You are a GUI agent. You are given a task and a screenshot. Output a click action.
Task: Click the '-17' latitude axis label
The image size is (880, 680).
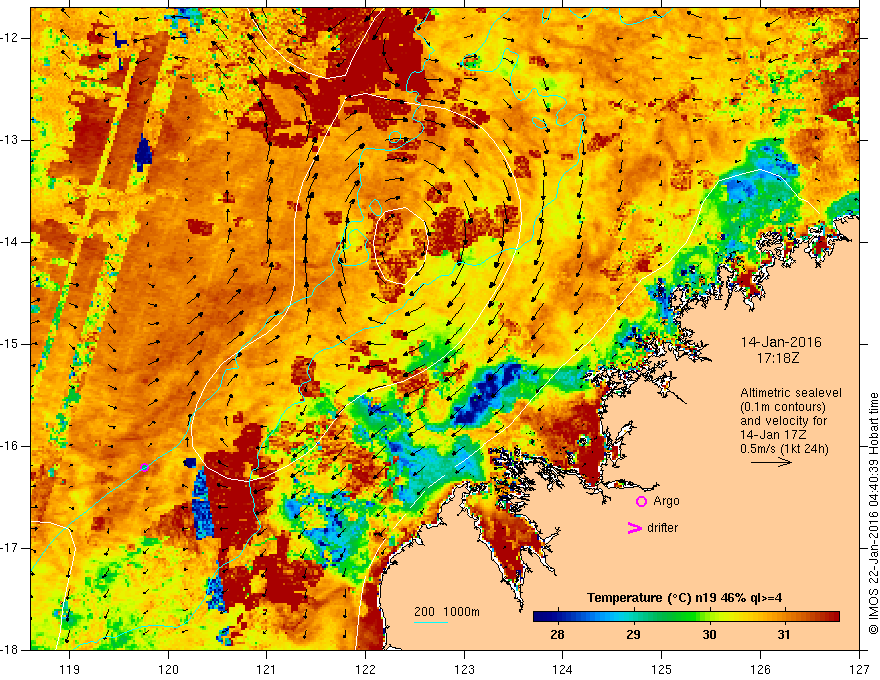[10, 548]
